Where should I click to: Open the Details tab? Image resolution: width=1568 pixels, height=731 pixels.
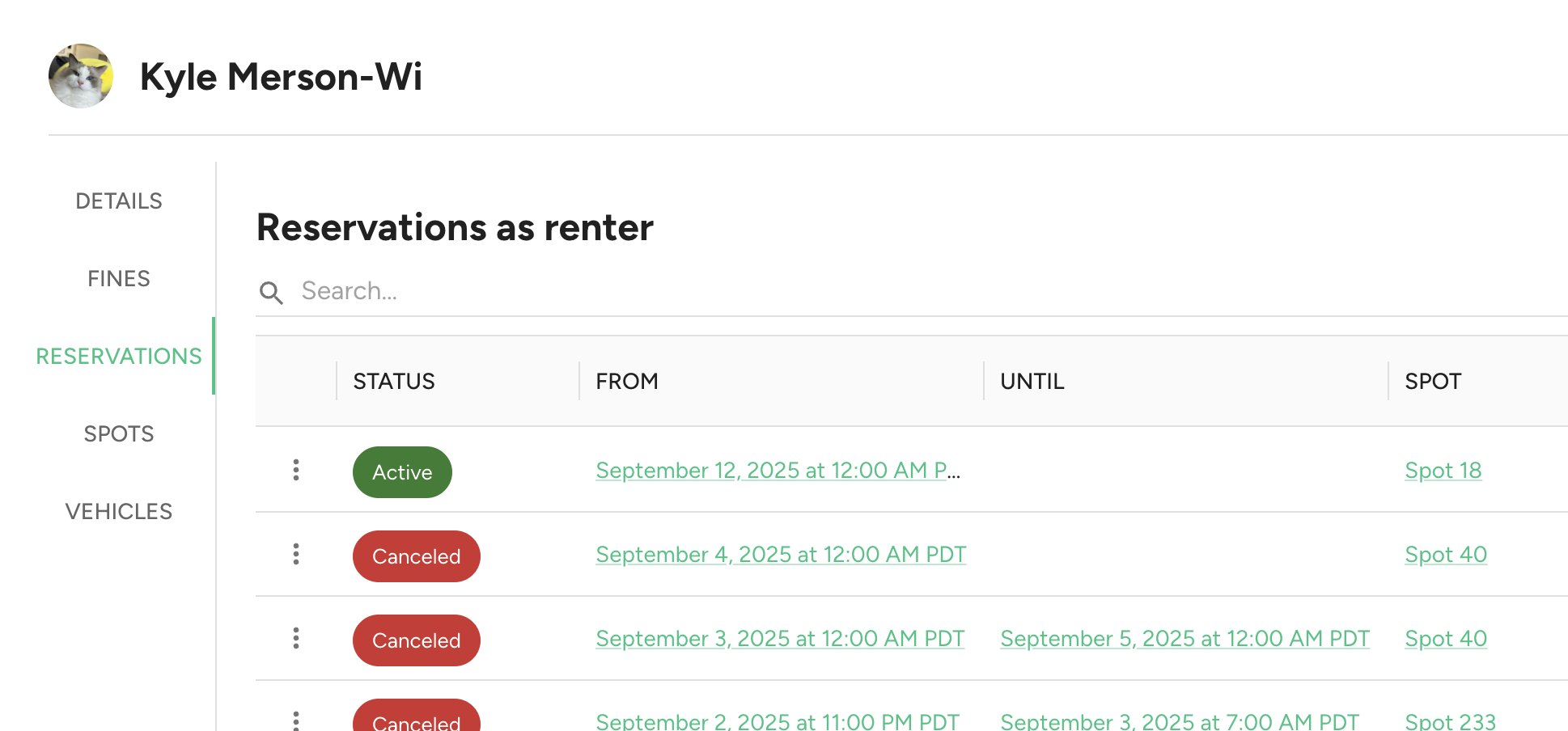pos(119,201)
